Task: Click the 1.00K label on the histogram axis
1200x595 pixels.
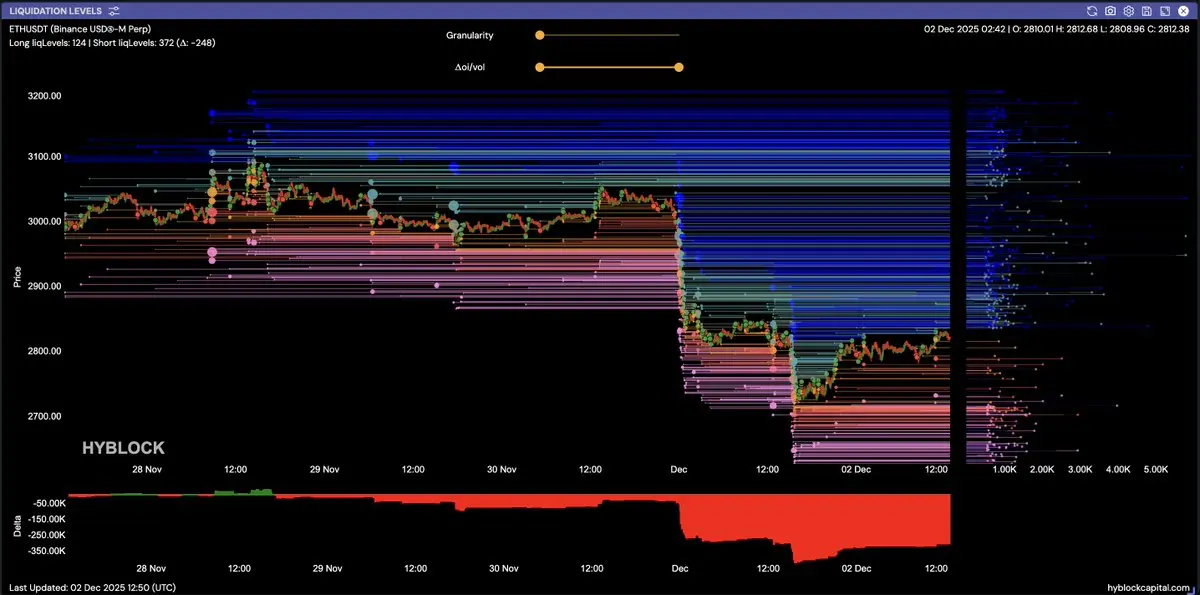Action: click(x=1004, y=469)
